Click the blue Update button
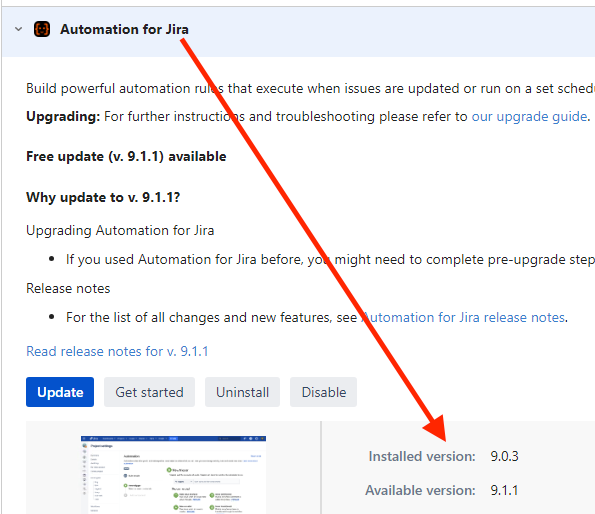595x514 pixels. [60, 392]
